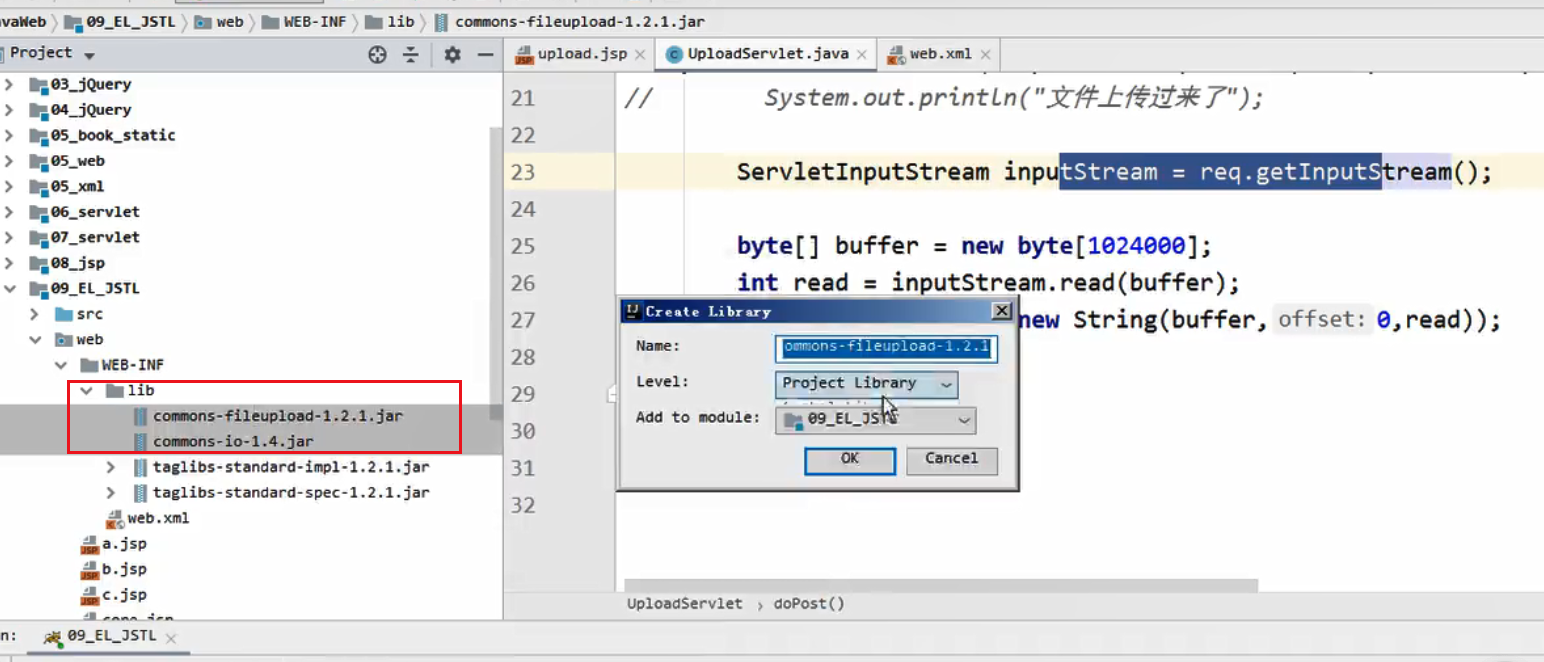1544x662 pixels.
Task: Expand the 05_book_static module
Action: (9, 135)
